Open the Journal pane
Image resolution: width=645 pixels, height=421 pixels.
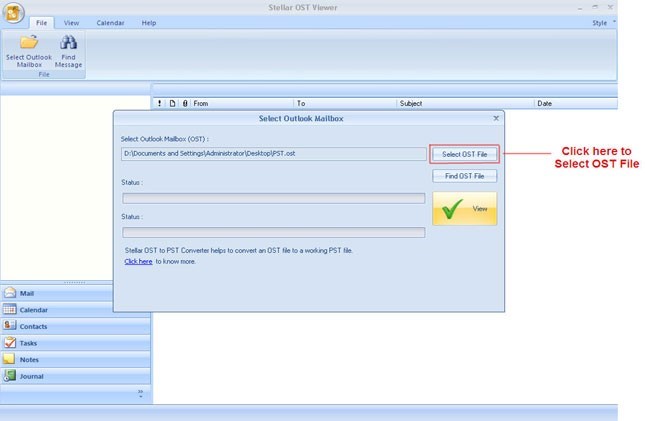(x=75, y=376)
